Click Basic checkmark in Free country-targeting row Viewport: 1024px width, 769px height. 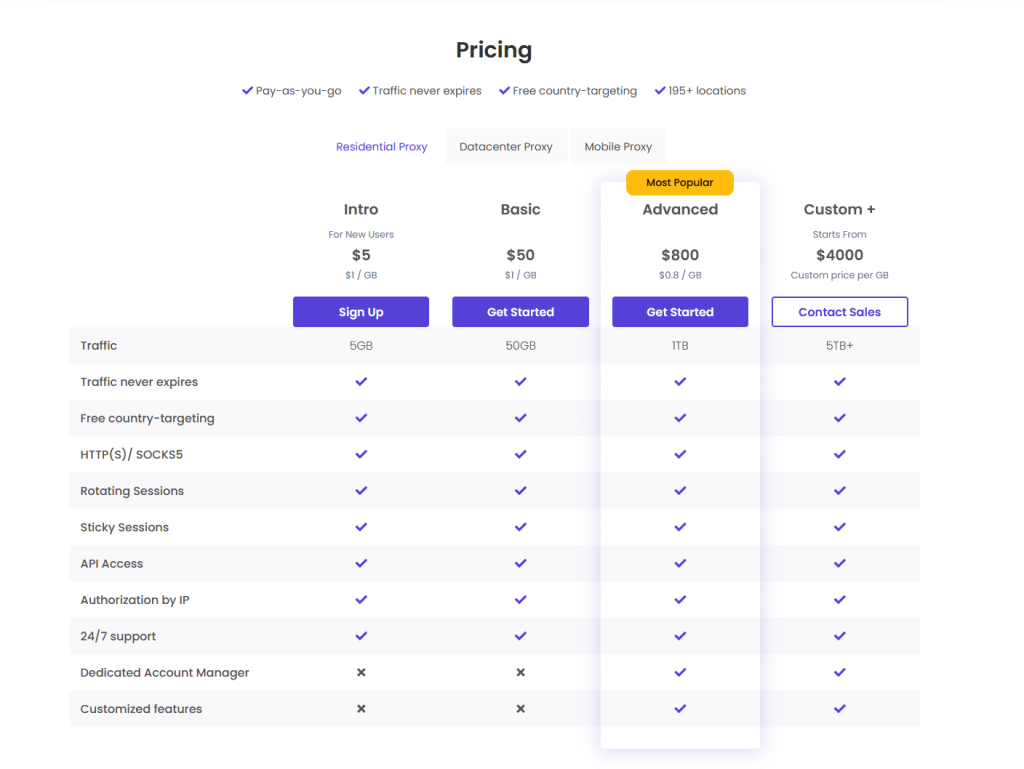coord(520,418)
